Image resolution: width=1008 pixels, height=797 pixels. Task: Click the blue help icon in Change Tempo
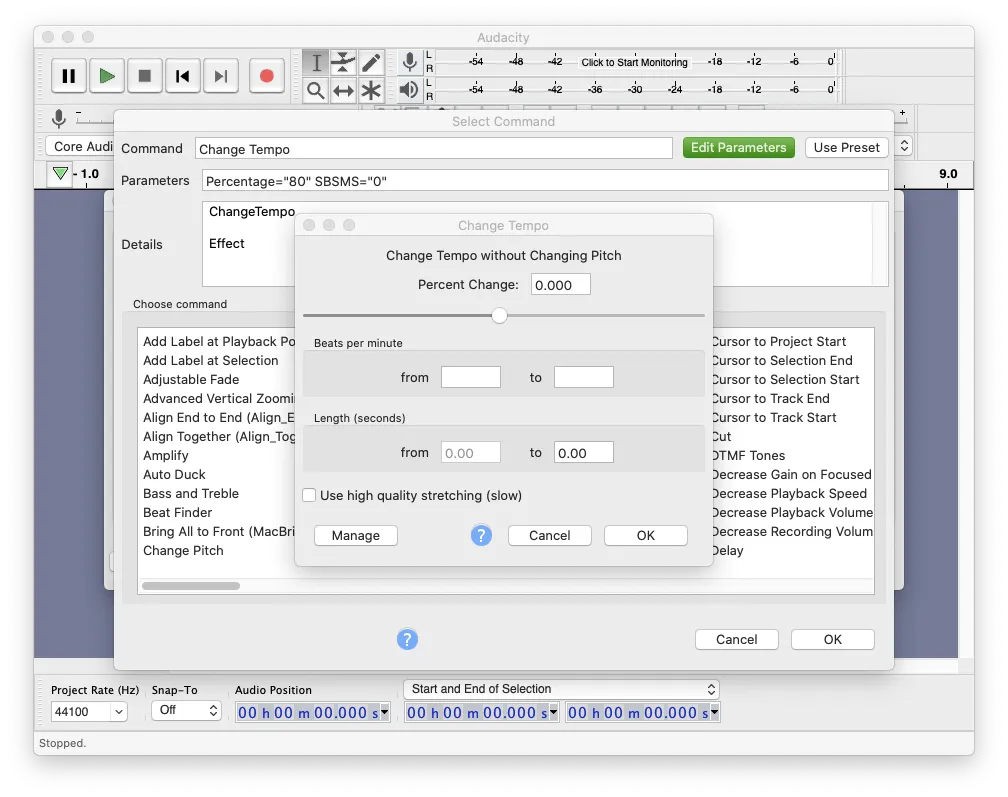pos(481,535)
